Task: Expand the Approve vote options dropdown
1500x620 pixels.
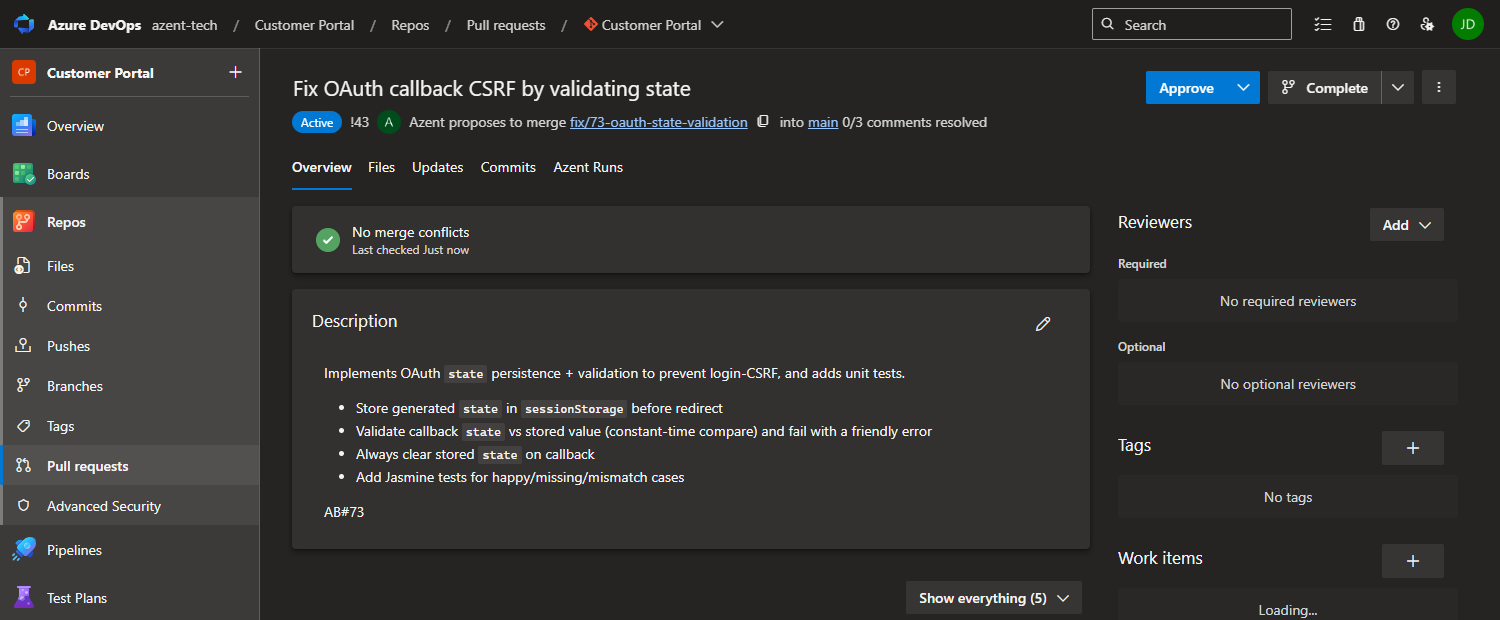Action: (x=1243, y=88)
